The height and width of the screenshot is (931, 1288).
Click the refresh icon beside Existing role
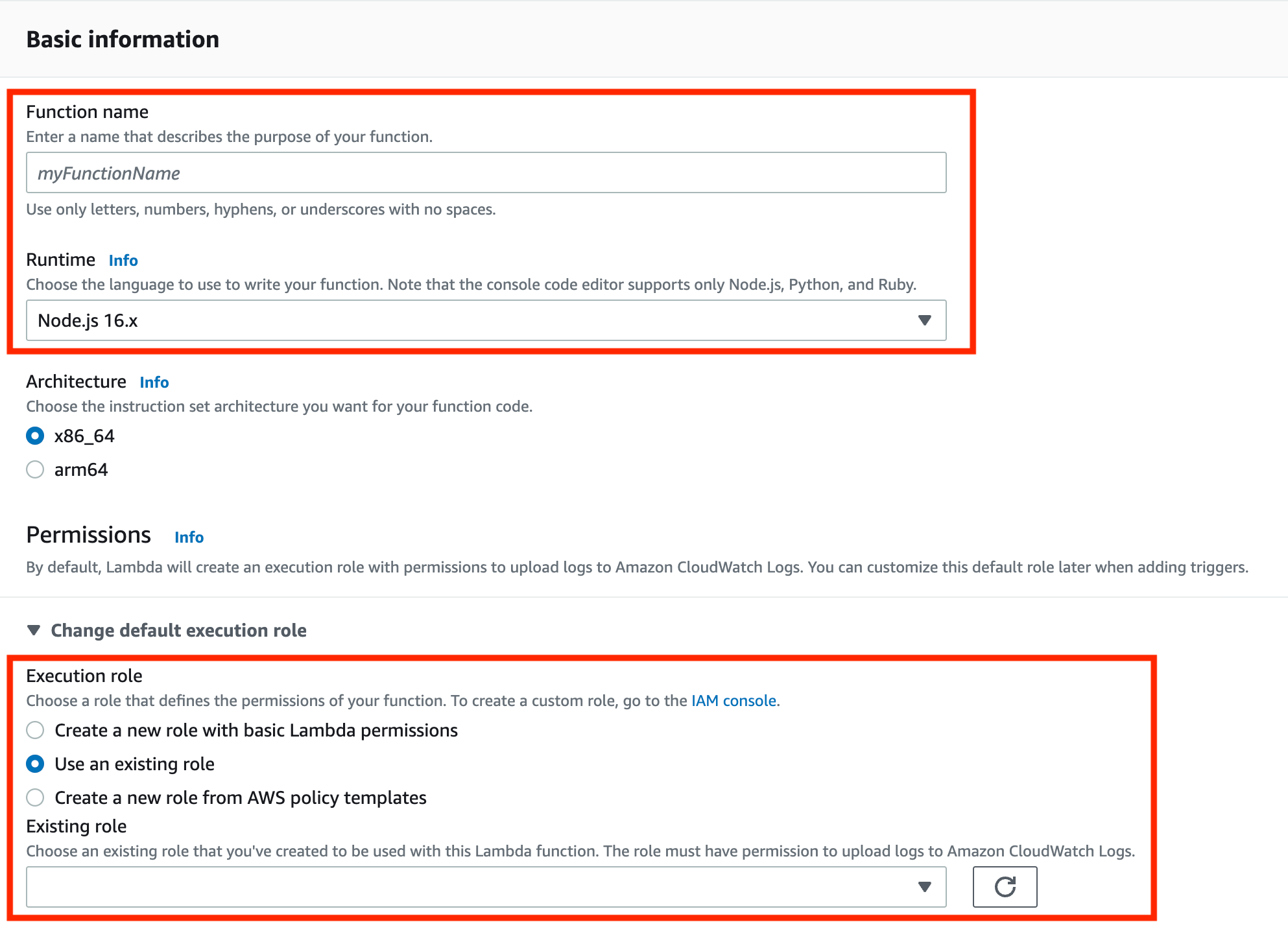point(1005,886)
